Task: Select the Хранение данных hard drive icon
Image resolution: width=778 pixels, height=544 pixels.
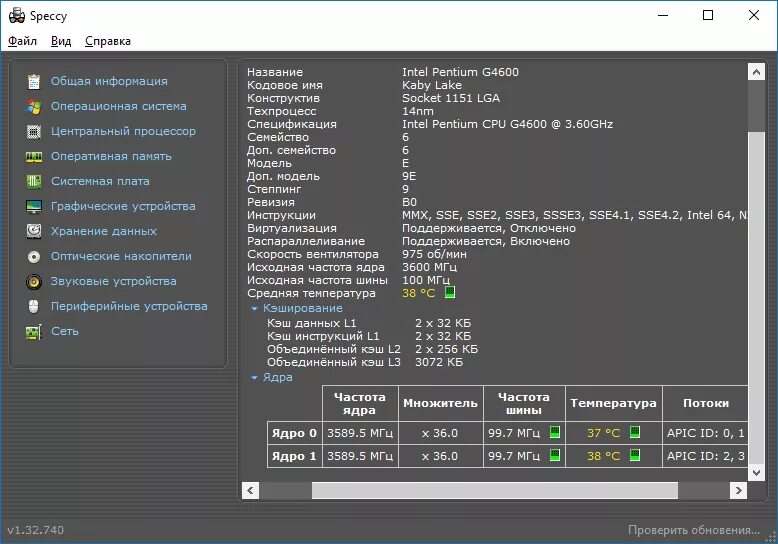Action: pos(34,231)
